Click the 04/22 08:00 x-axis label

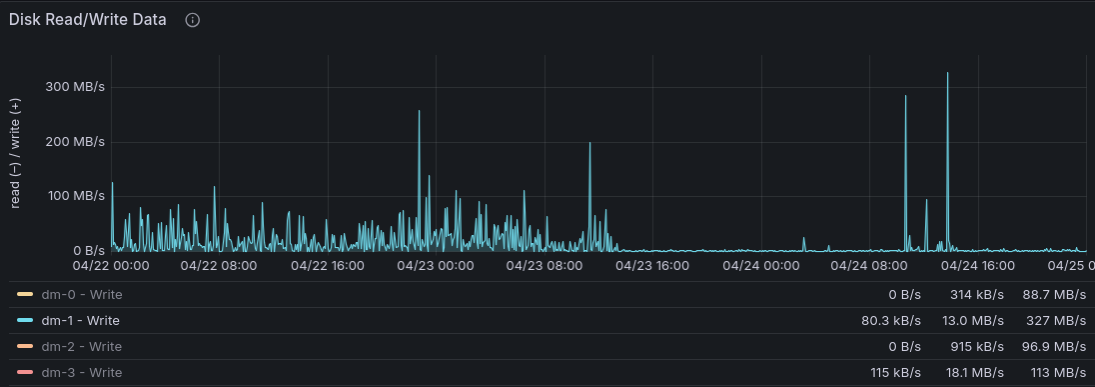219,265
